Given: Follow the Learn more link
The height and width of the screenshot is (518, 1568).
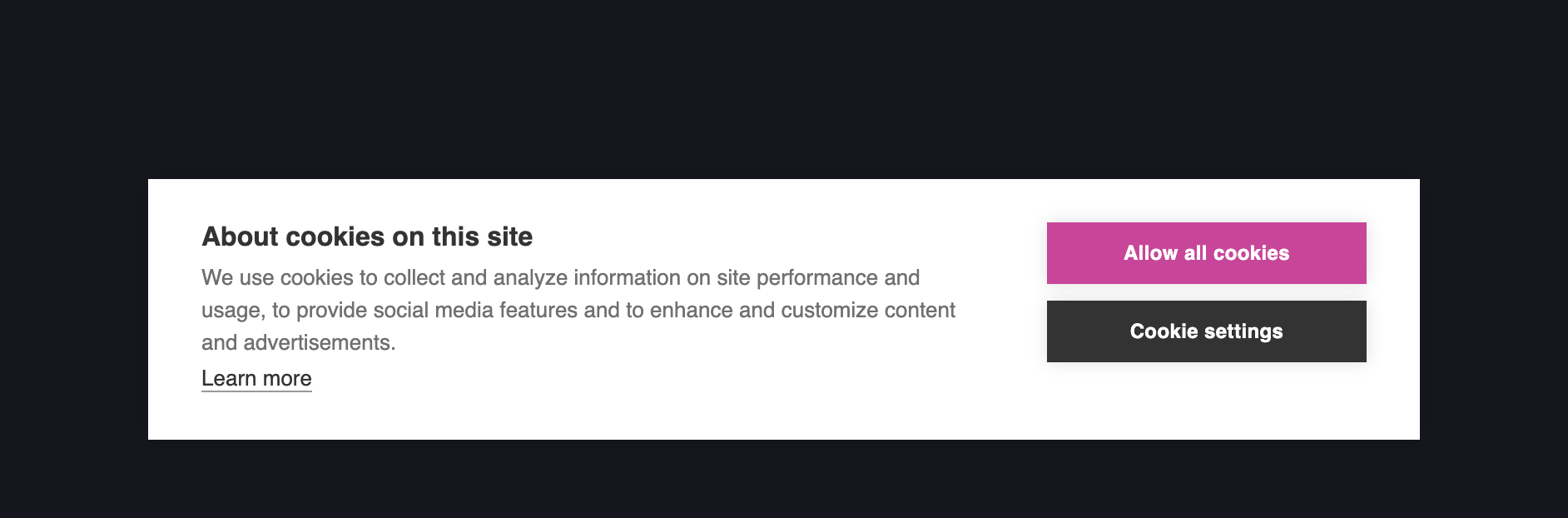Looking at the screenshot, I should click(256, 379).
